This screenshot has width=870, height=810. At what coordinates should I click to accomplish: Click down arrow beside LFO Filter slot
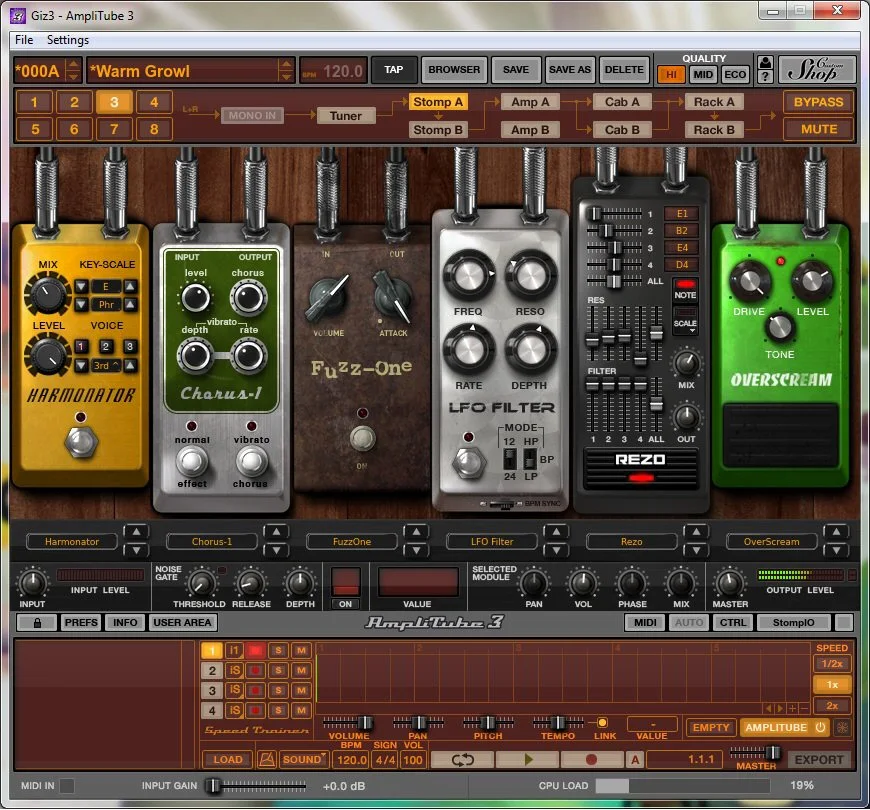coord(556,550)
